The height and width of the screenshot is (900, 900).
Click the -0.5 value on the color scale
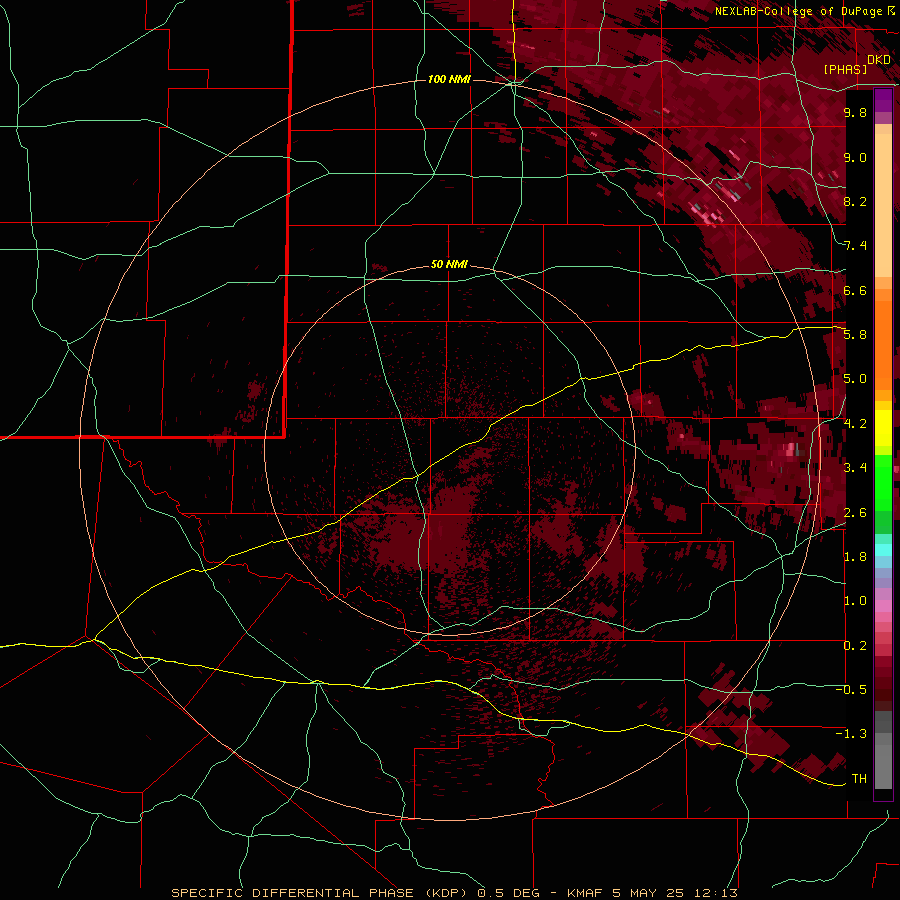coord(852,690)
